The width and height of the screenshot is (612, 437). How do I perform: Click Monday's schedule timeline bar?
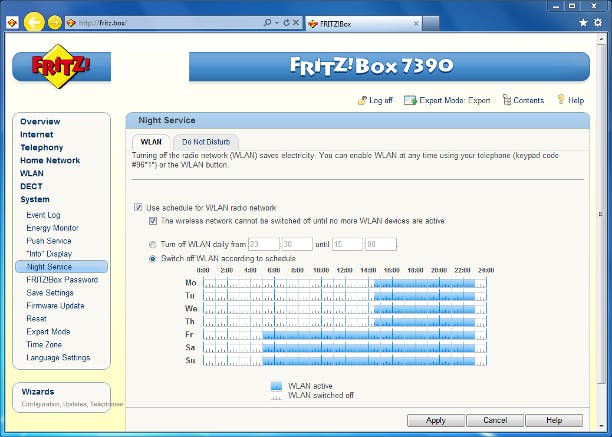(x=345, y=283)
